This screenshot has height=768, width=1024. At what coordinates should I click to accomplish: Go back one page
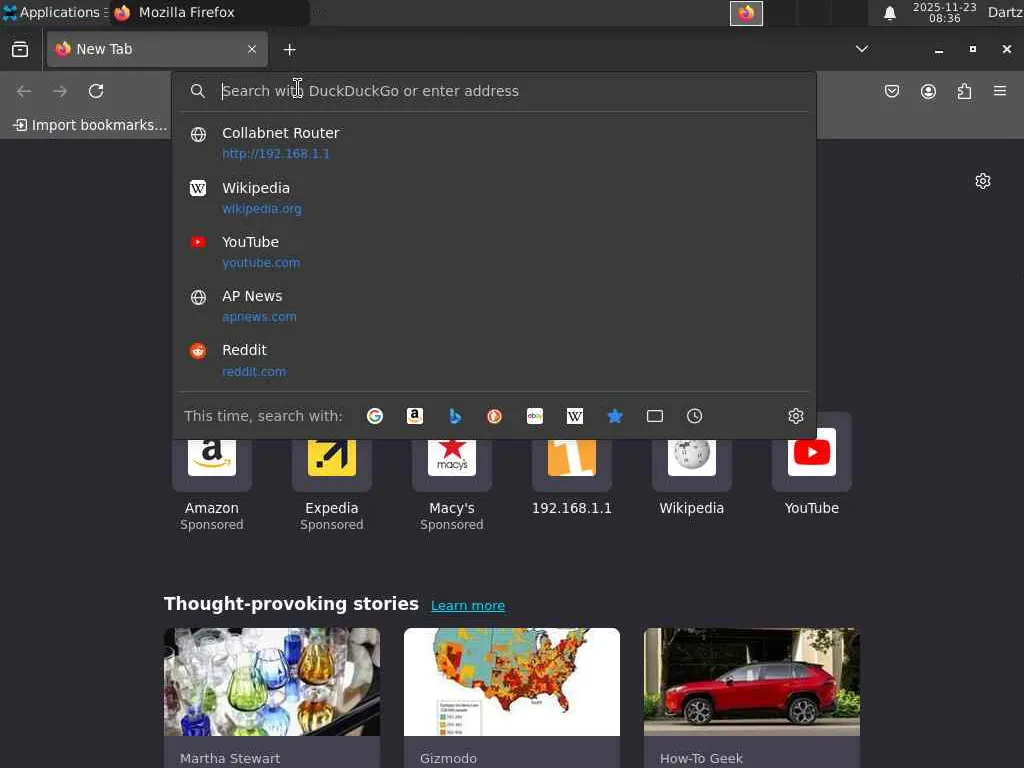pyautogui.click(x=24, y=91)
